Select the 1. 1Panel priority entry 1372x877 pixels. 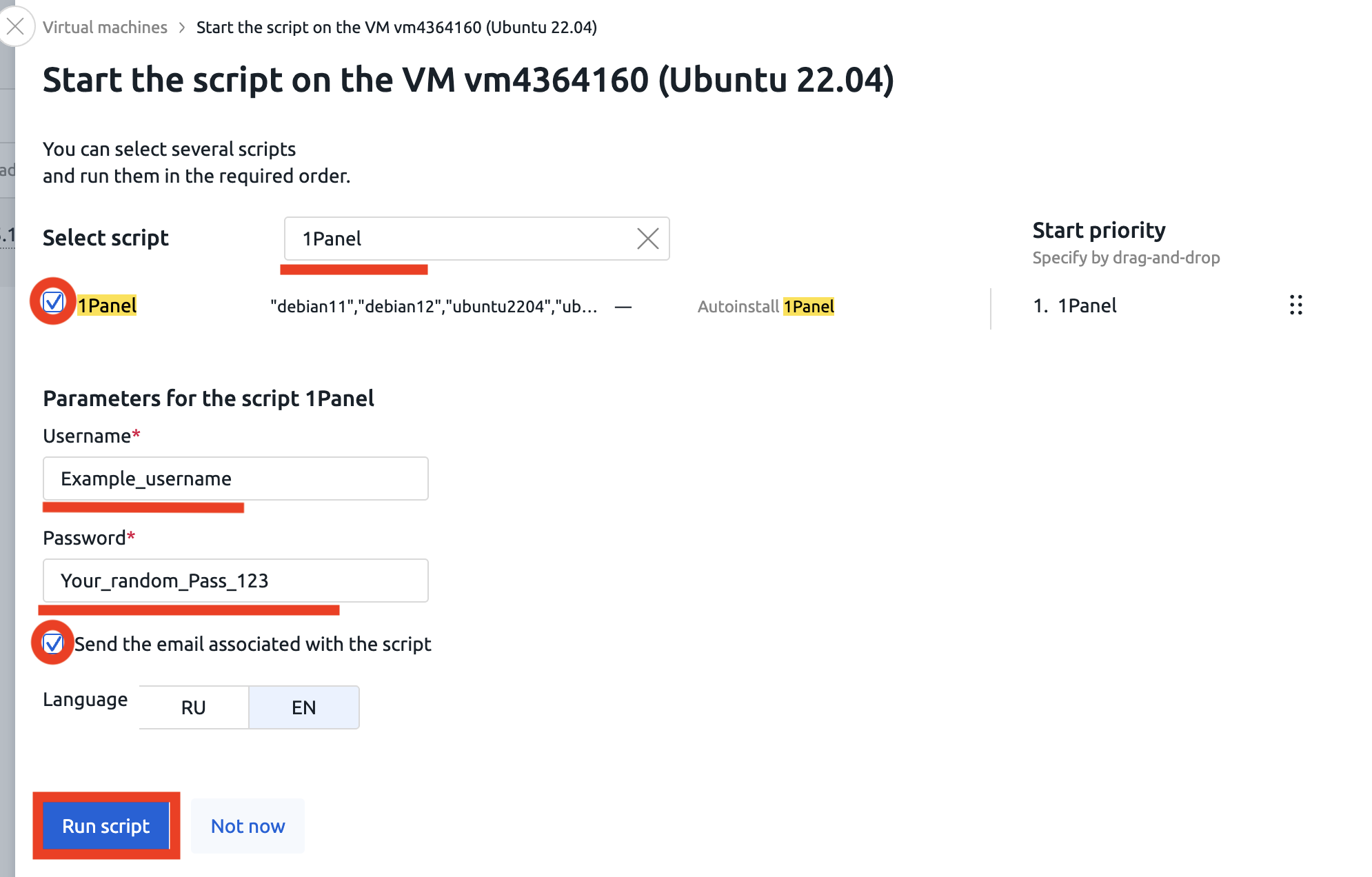[x=1075, y=305]
